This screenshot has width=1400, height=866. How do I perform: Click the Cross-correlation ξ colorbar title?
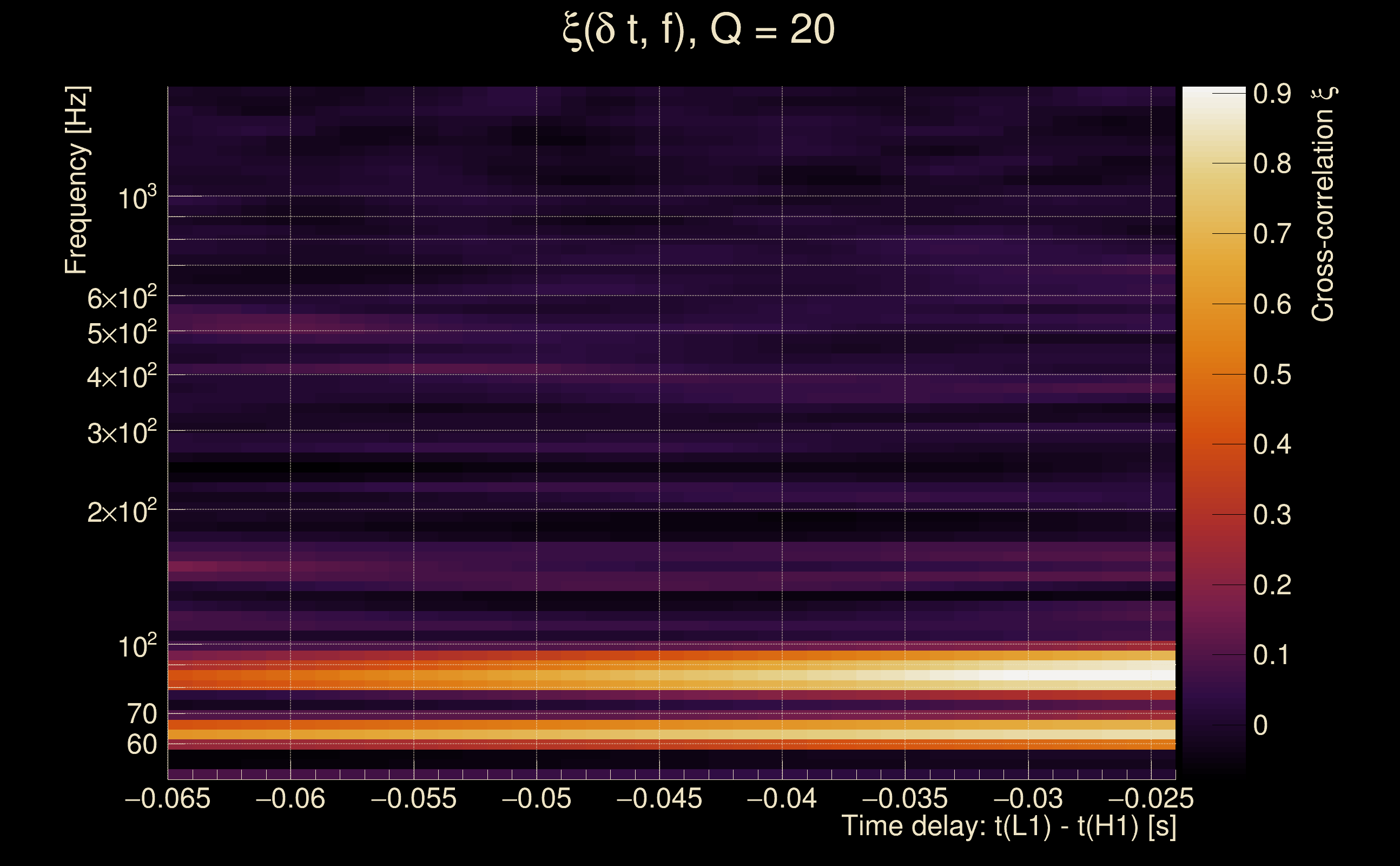coord(1323,204)
